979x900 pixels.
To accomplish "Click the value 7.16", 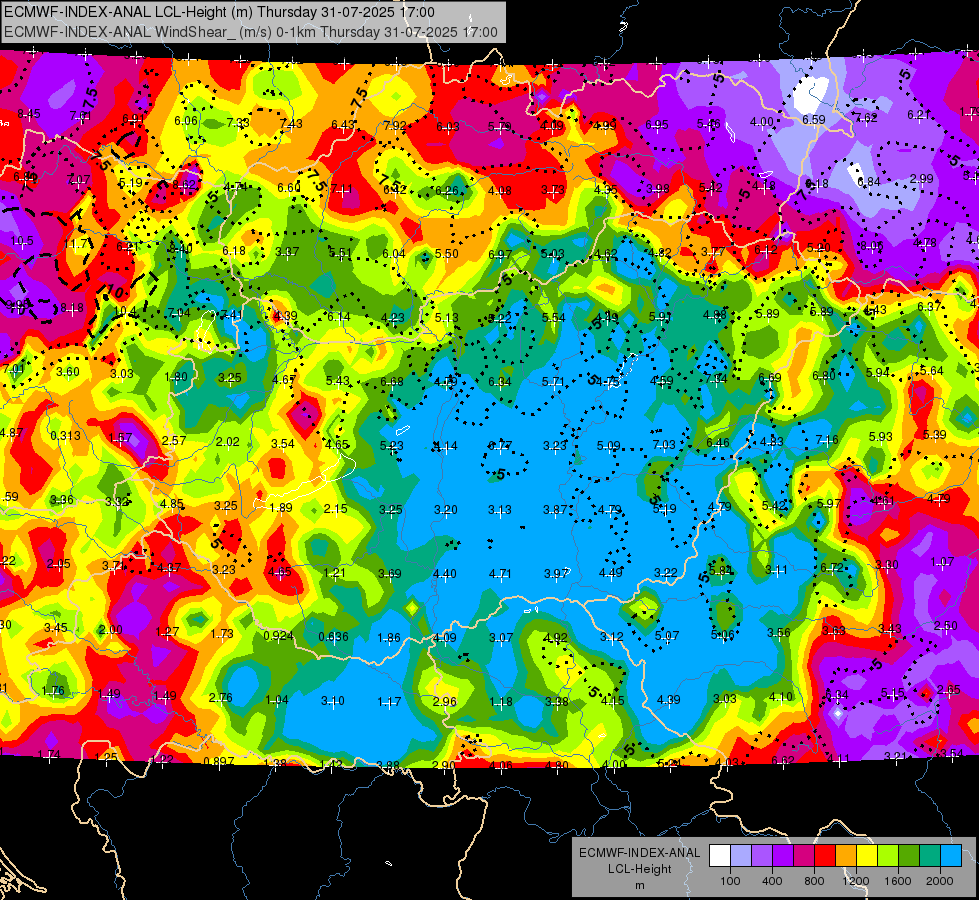I will coord(827,440).
